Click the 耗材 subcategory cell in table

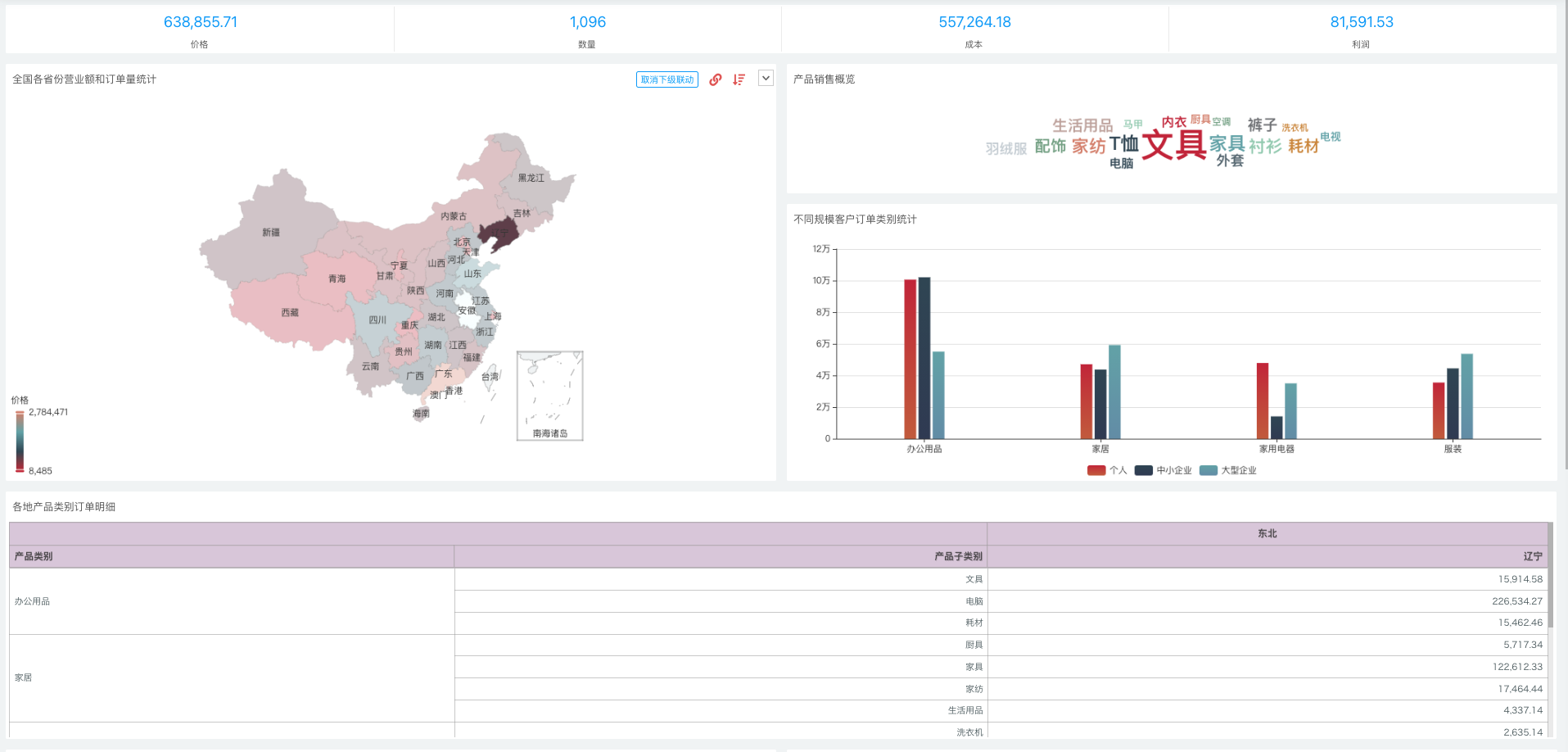pos(721,623)
